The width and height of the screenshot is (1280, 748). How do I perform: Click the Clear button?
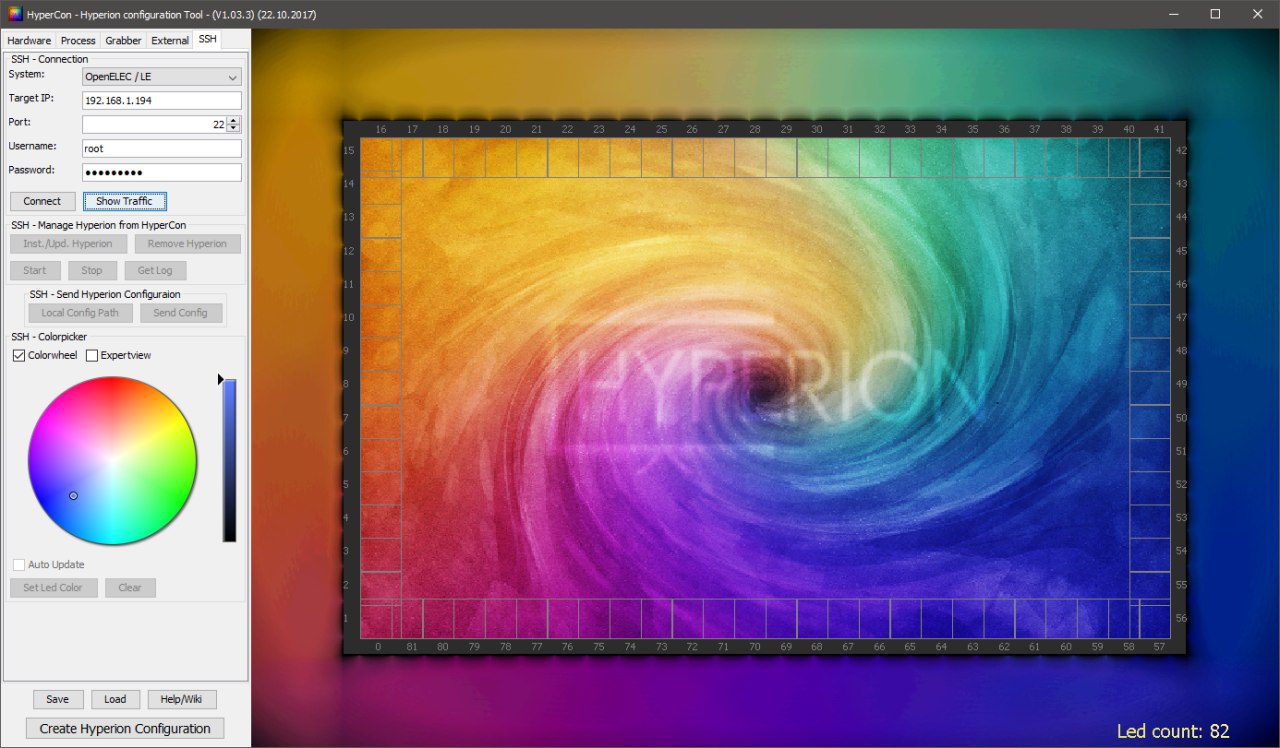point(130,588)
